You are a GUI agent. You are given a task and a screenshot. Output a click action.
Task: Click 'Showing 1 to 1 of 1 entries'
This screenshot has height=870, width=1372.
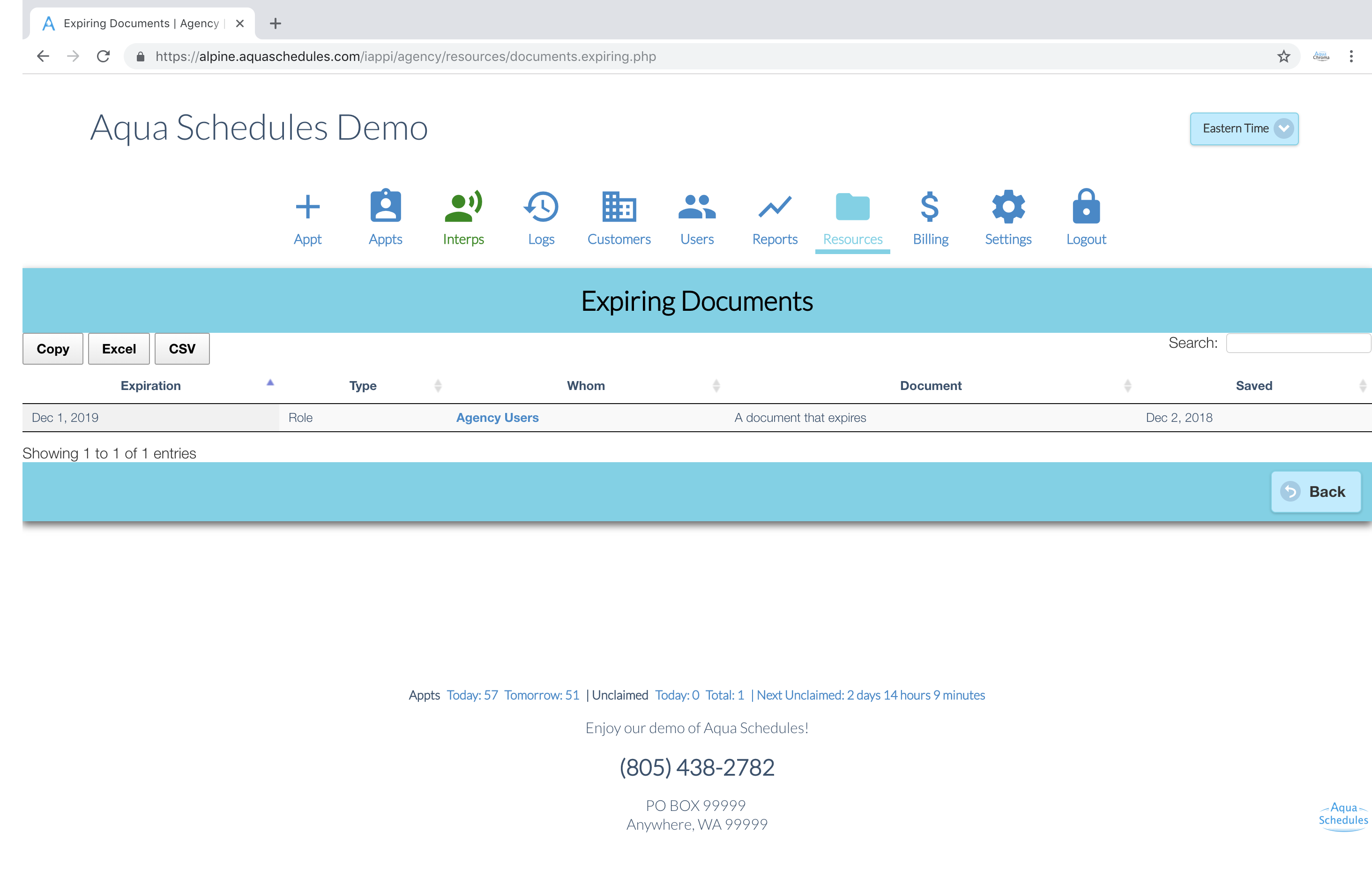[x=109, y=453]
